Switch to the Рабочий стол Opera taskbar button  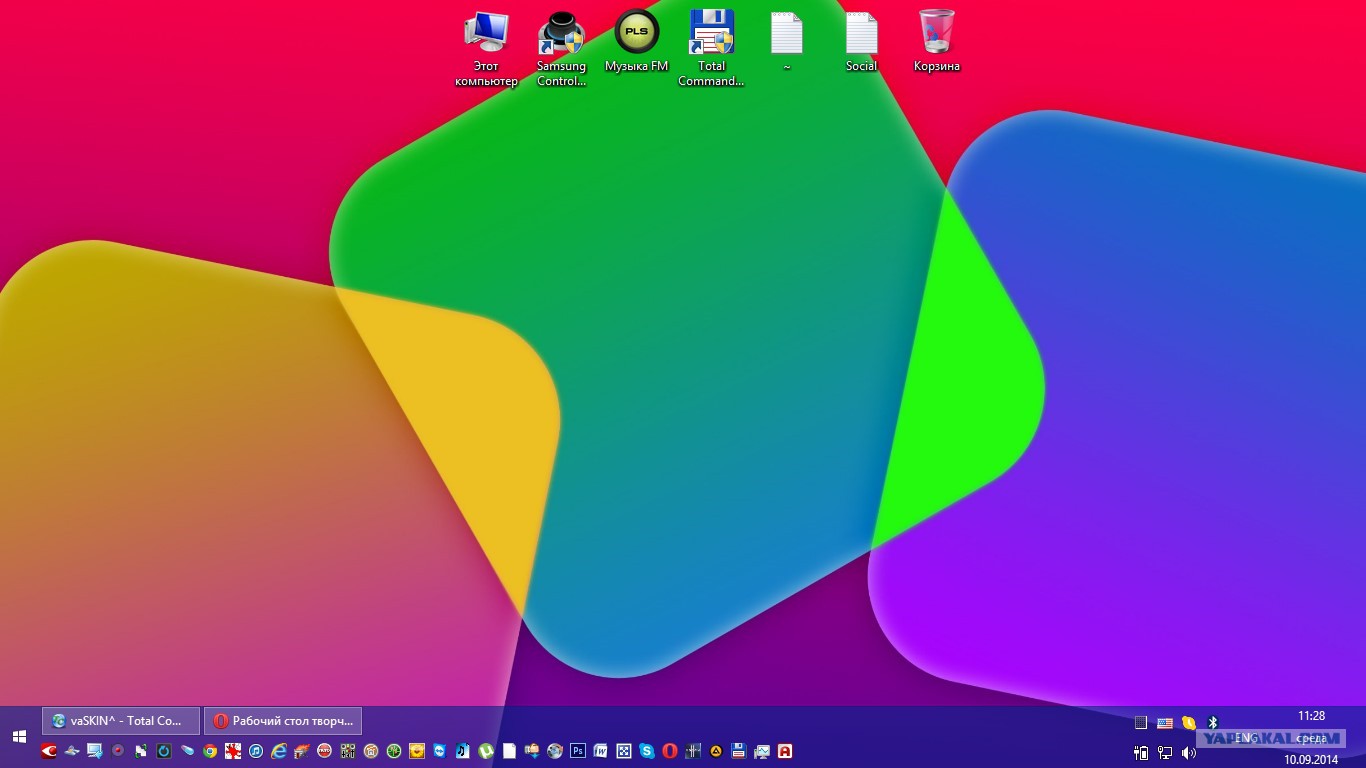pyautogui.click(x=283, y=721)
